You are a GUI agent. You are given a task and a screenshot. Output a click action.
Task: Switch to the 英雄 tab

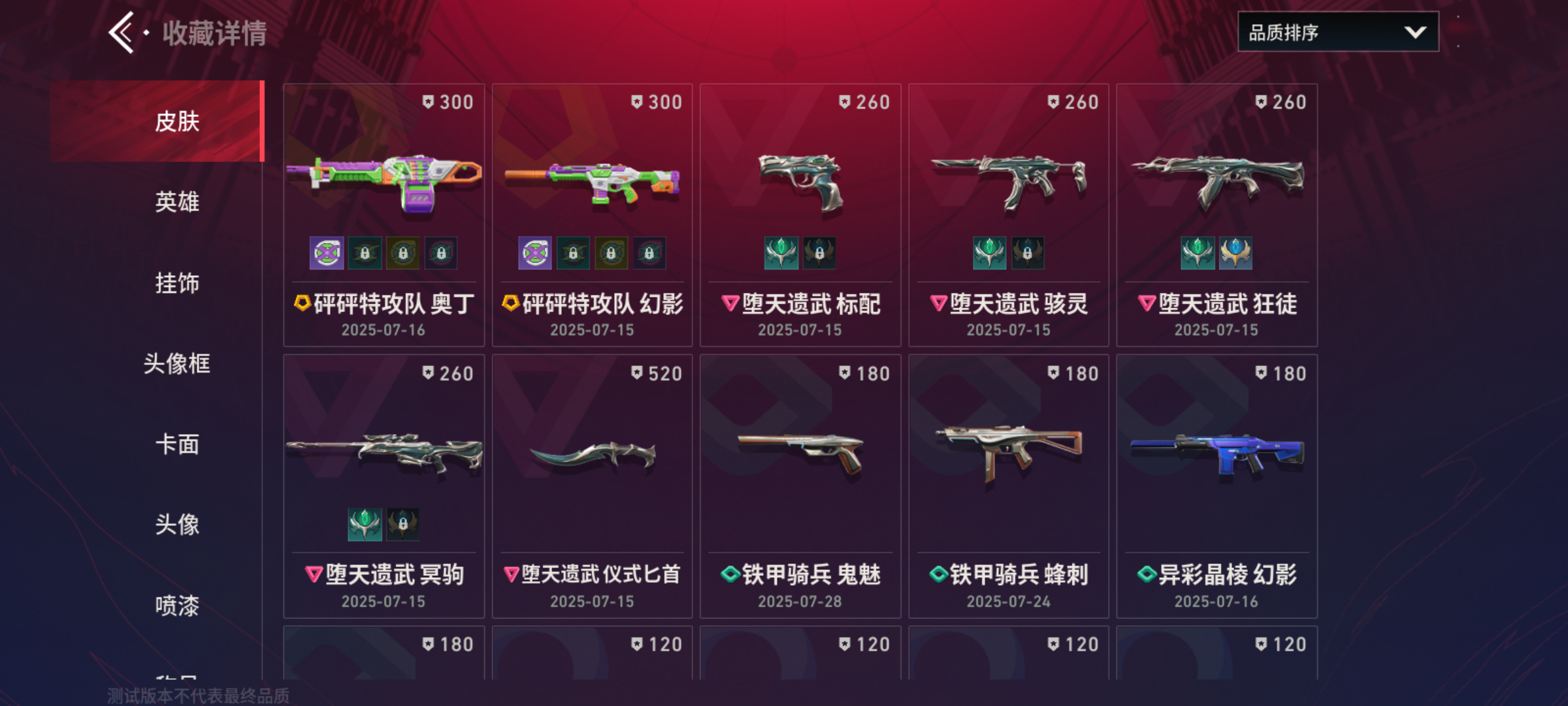[177, 202]
